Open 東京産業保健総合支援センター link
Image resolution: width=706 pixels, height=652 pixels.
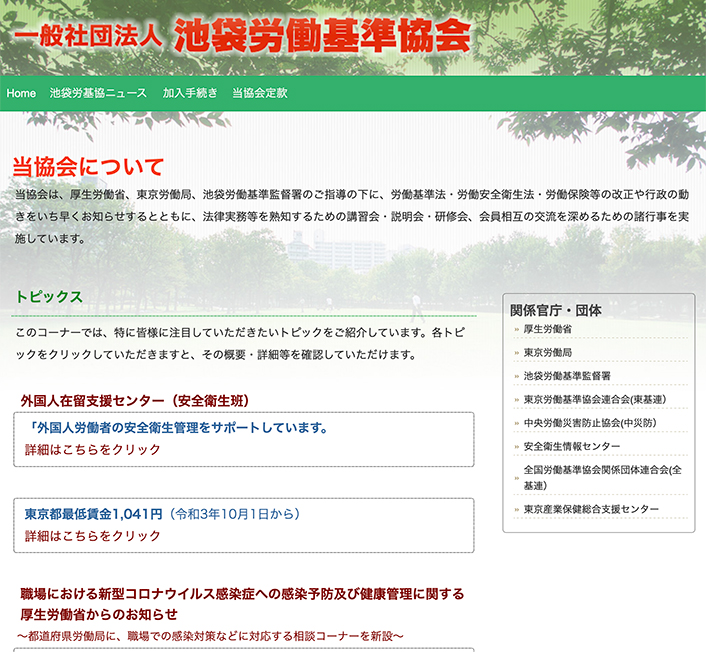point(591,509)
